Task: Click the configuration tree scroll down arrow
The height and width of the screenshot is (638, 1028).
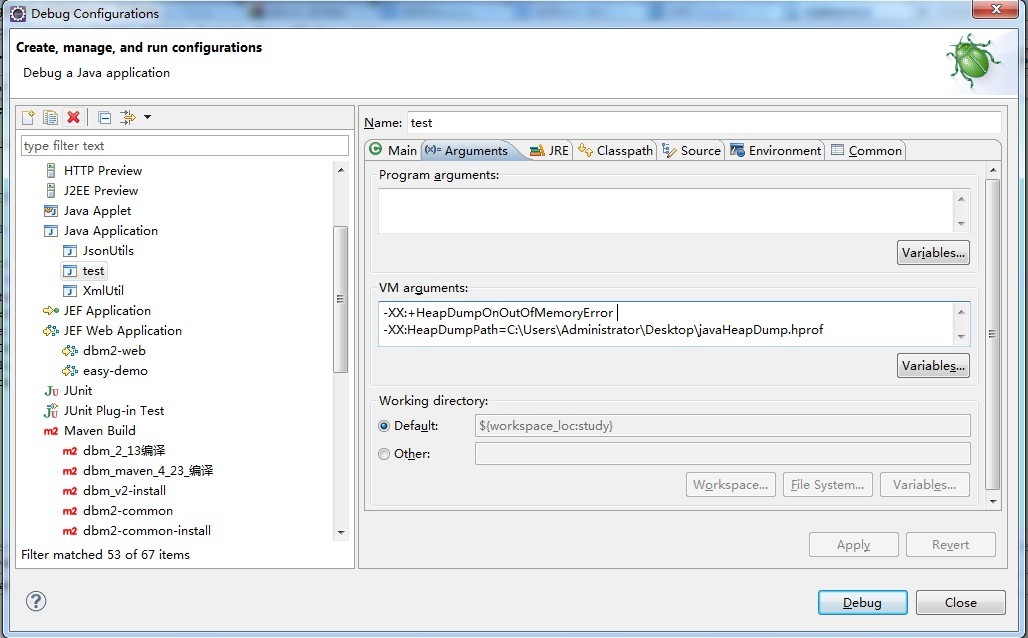Action: [341, 532]
